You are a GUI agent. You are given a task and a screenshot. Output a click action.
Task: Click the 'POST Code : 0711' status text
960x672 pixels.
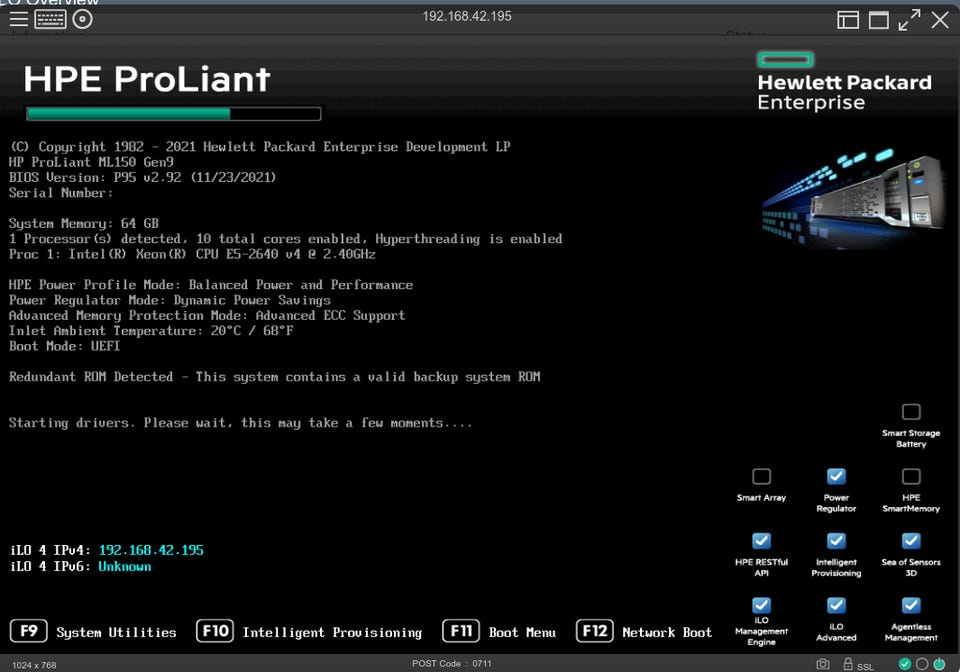point(452,663)
